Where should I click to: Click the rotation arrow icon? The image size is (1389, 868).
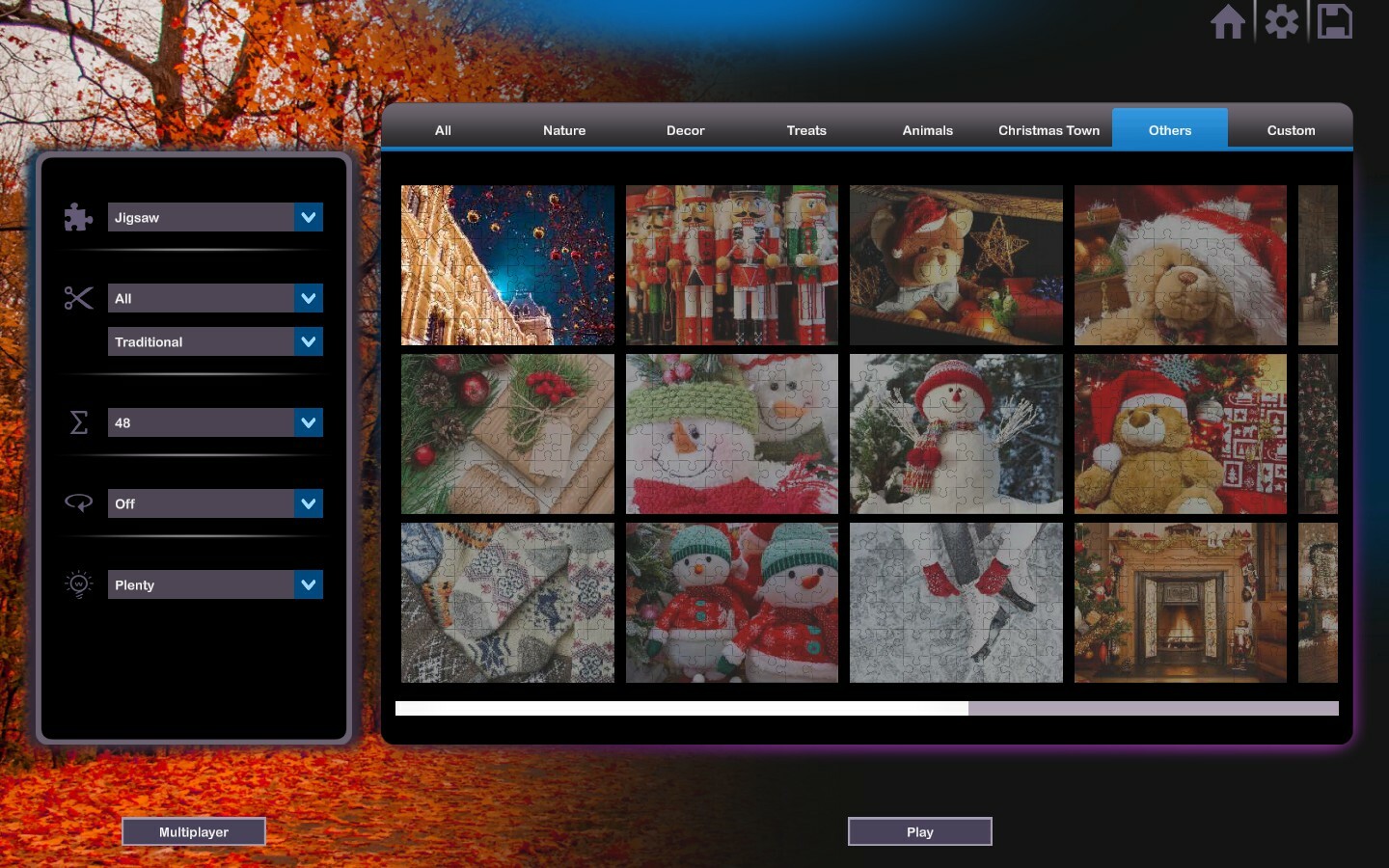77,502
